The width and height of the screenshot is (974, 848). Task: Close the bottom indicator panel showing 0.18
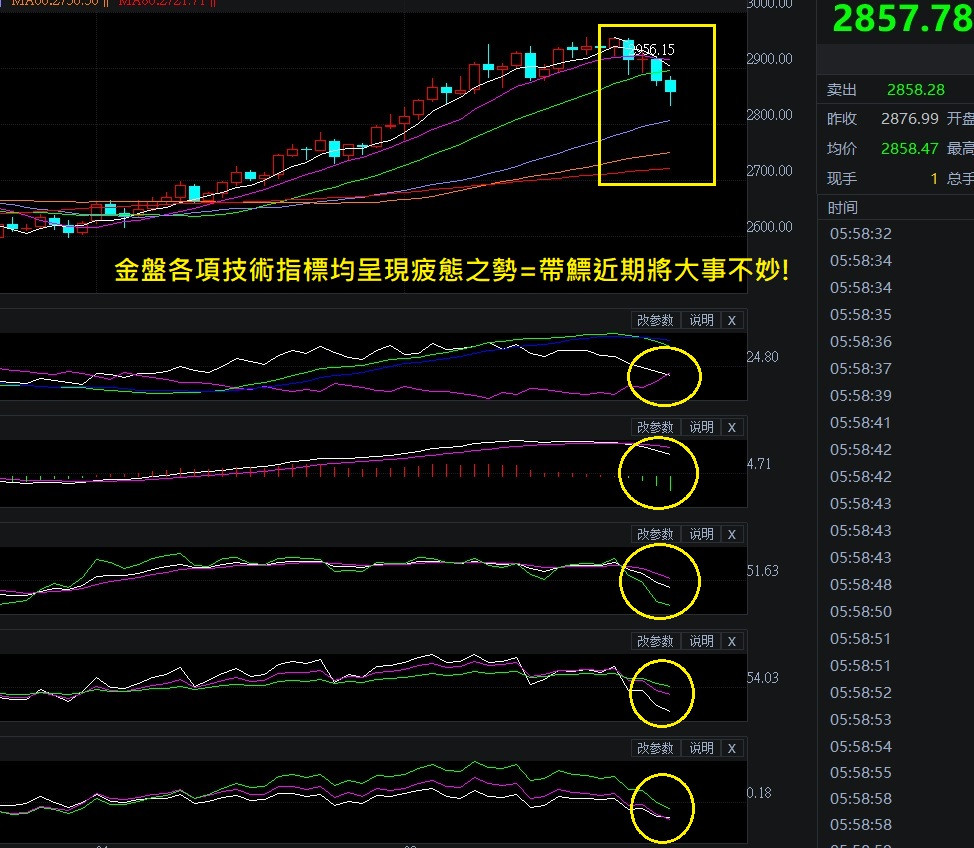tap(732, 748)
